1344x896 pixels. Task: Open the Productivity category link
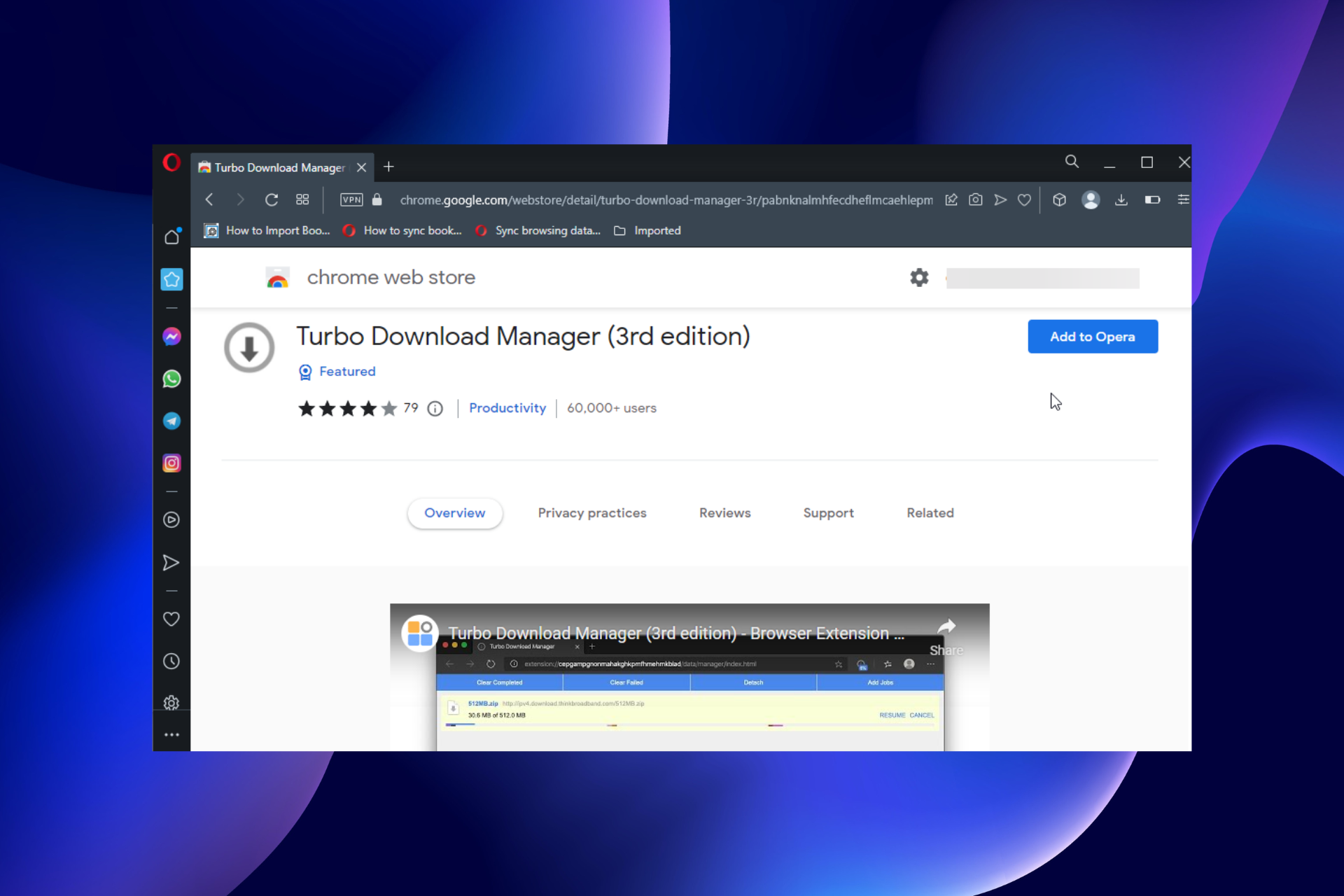507,408
